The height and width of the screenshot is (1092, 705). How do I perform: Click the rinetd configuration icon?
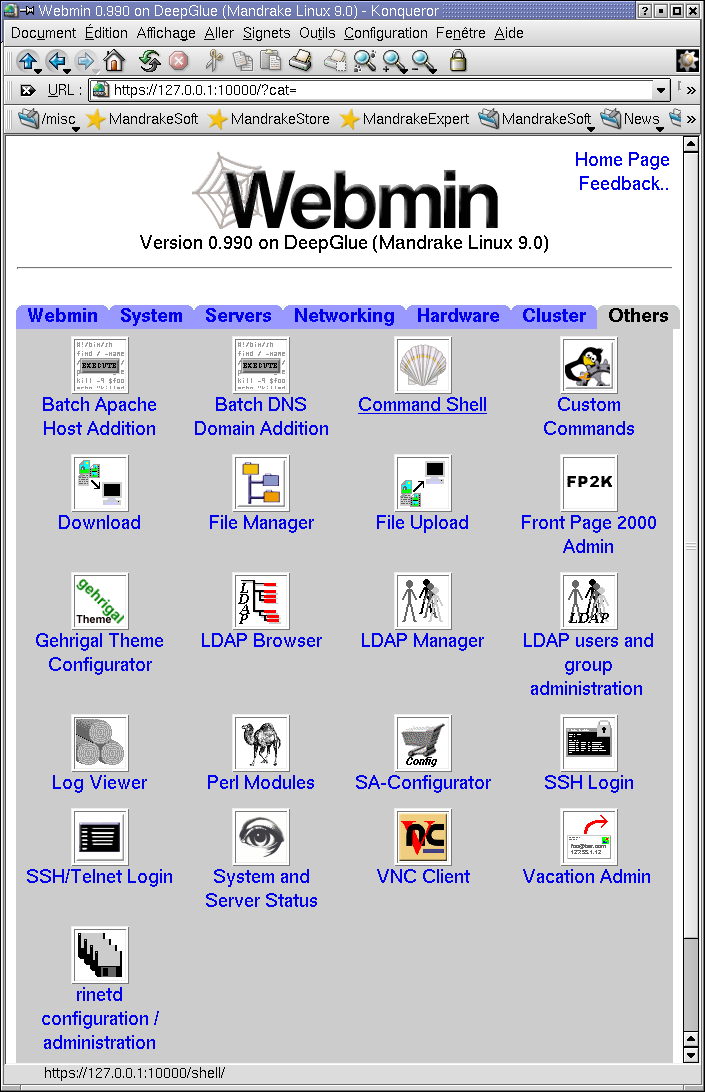coord(100,955)
